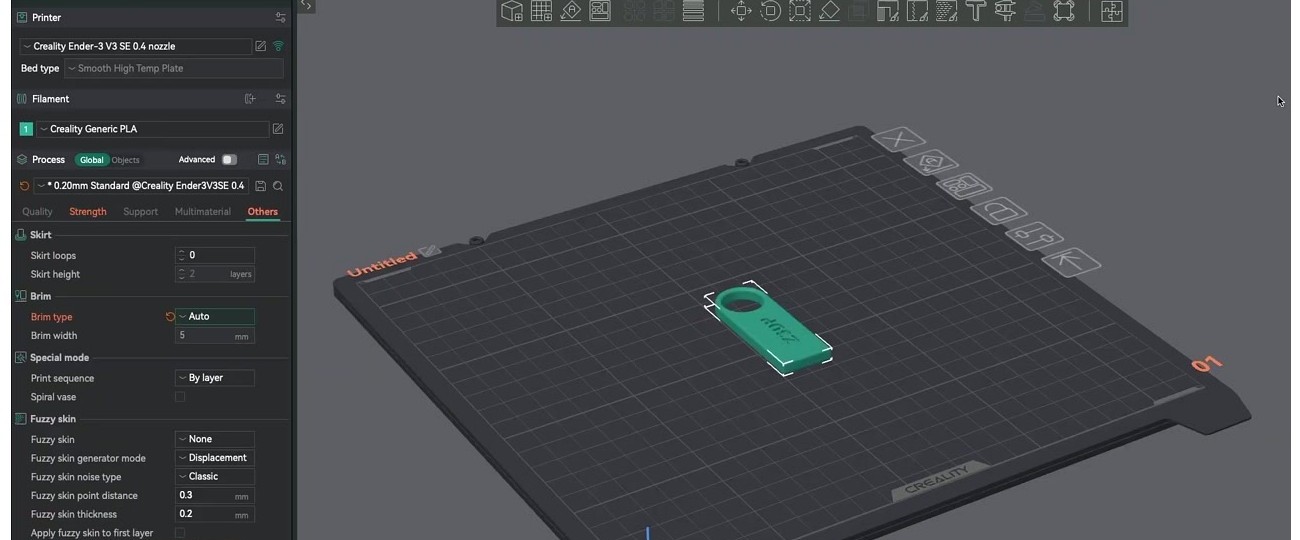The height and width of the screenshot is (540, 1300).
Task: Click the compare presets icon in Process row
Action: (x=281, y=159)
